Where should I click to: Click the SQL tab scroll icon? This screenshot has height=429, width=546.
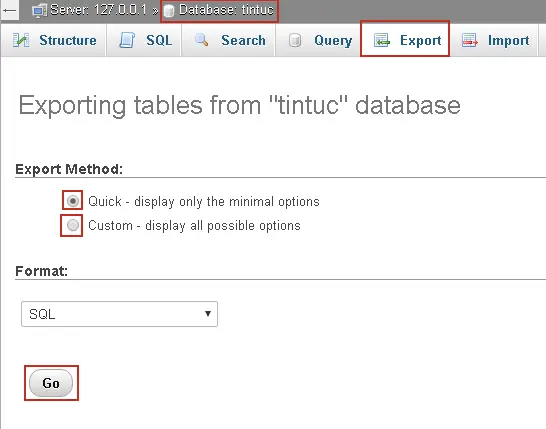(127, 40)
